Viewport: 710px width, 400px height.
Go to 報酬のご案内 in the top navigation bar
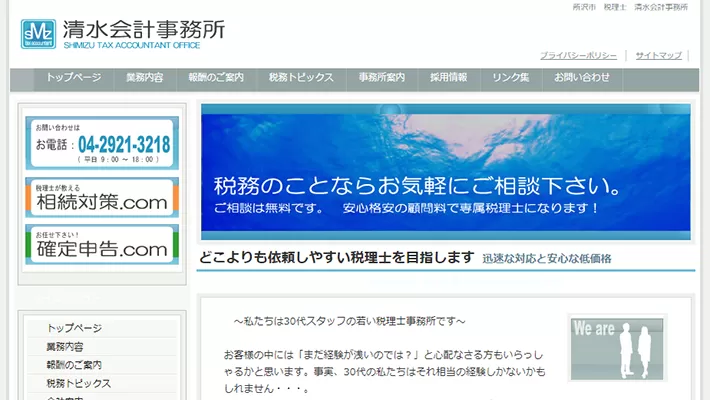click(x=217, y=77)
